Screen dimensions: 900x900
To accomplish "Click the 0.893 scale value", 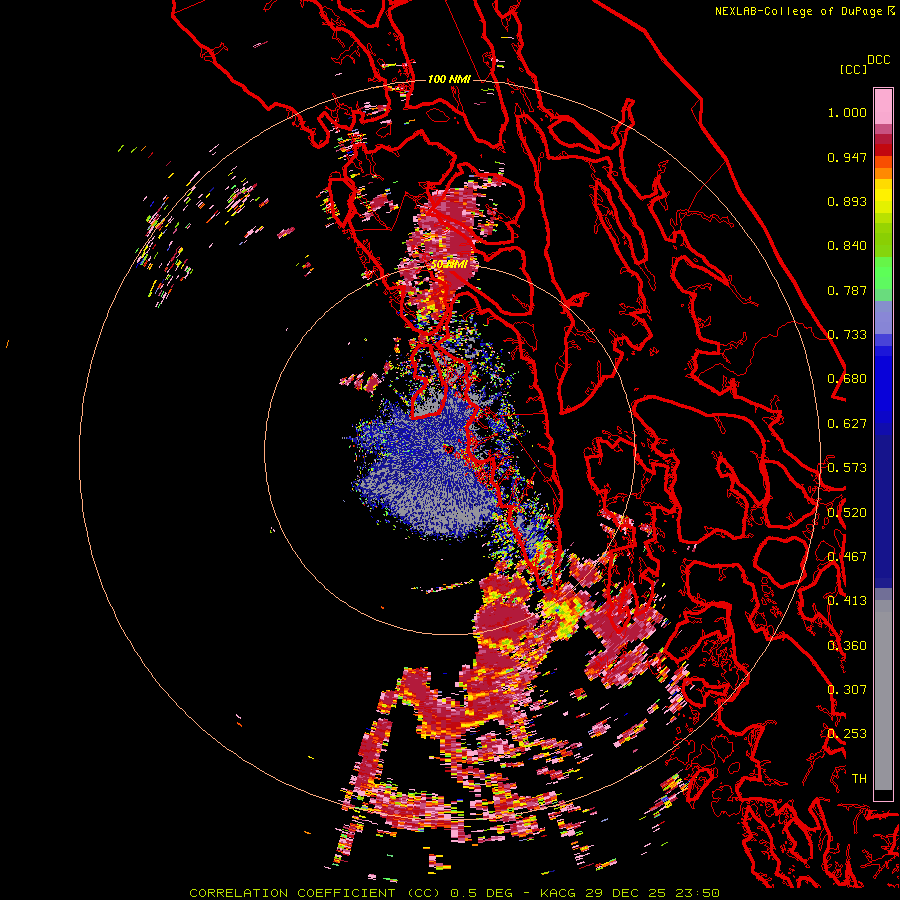I will tap(847, 201).
